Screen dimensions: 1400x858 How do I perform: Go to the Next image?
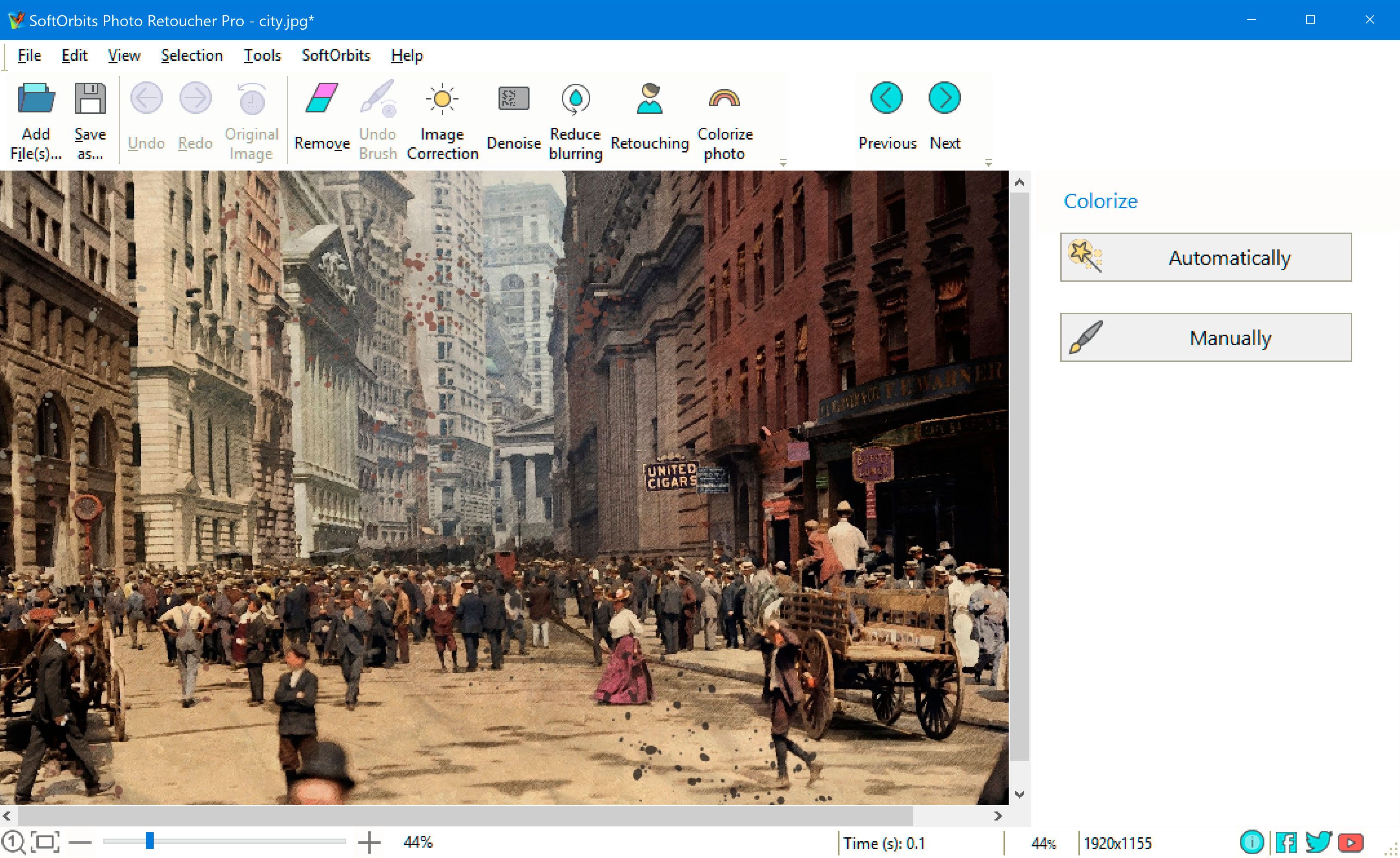(x=945, y=117)
